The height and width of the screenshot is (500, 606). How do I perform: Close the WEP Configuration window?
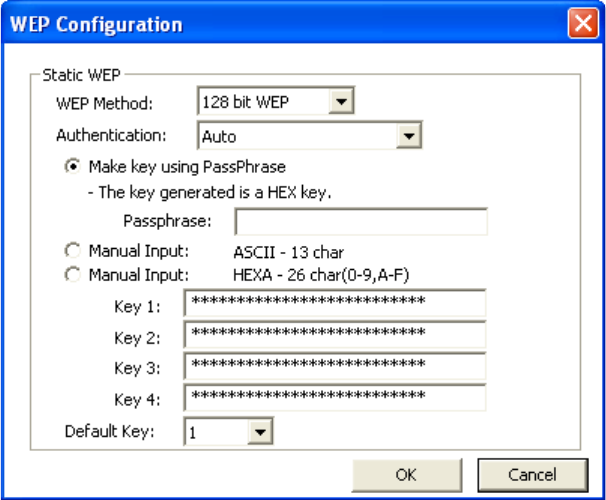(x=583, y=24)
